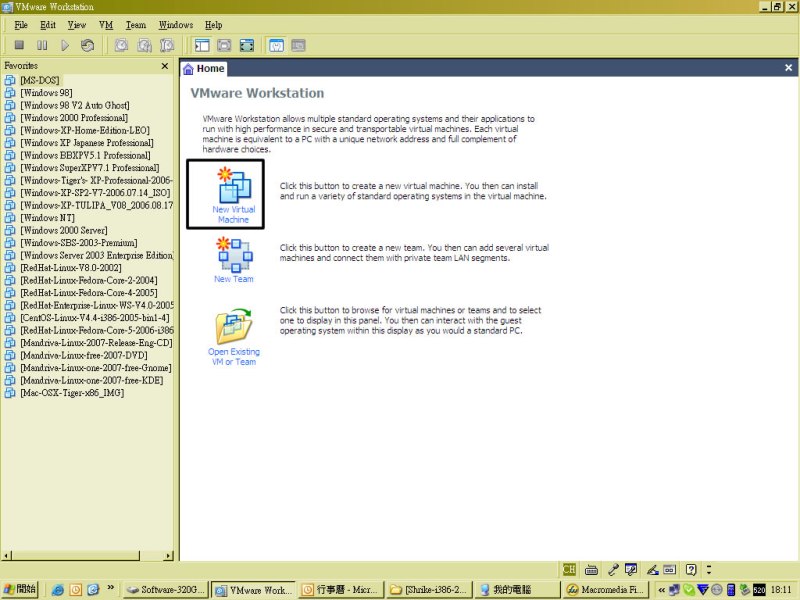Open the Snapshot Manager toolbar icon

tap(167, 45)
